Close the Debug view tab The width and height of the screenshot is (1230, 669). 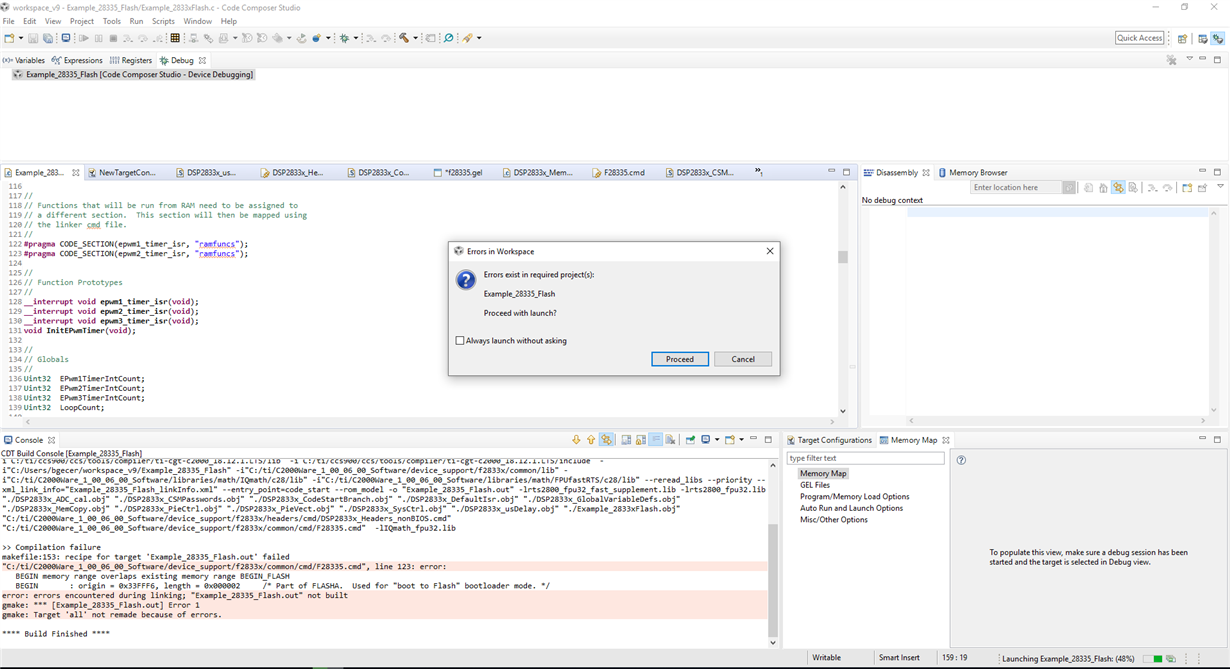click(202, 60)
